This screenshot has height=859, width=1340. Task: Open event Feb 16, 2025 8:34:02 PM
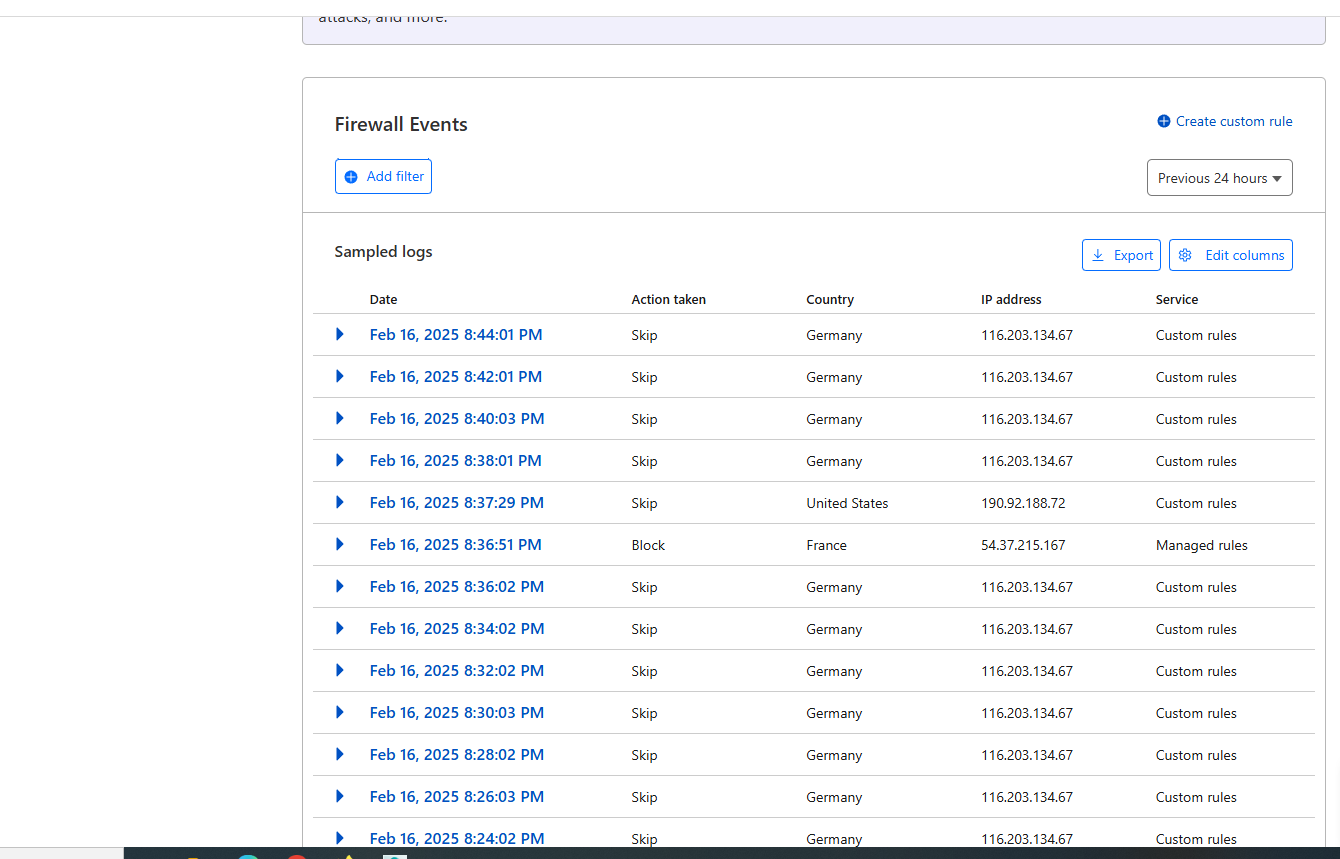[x=457, y=629]
